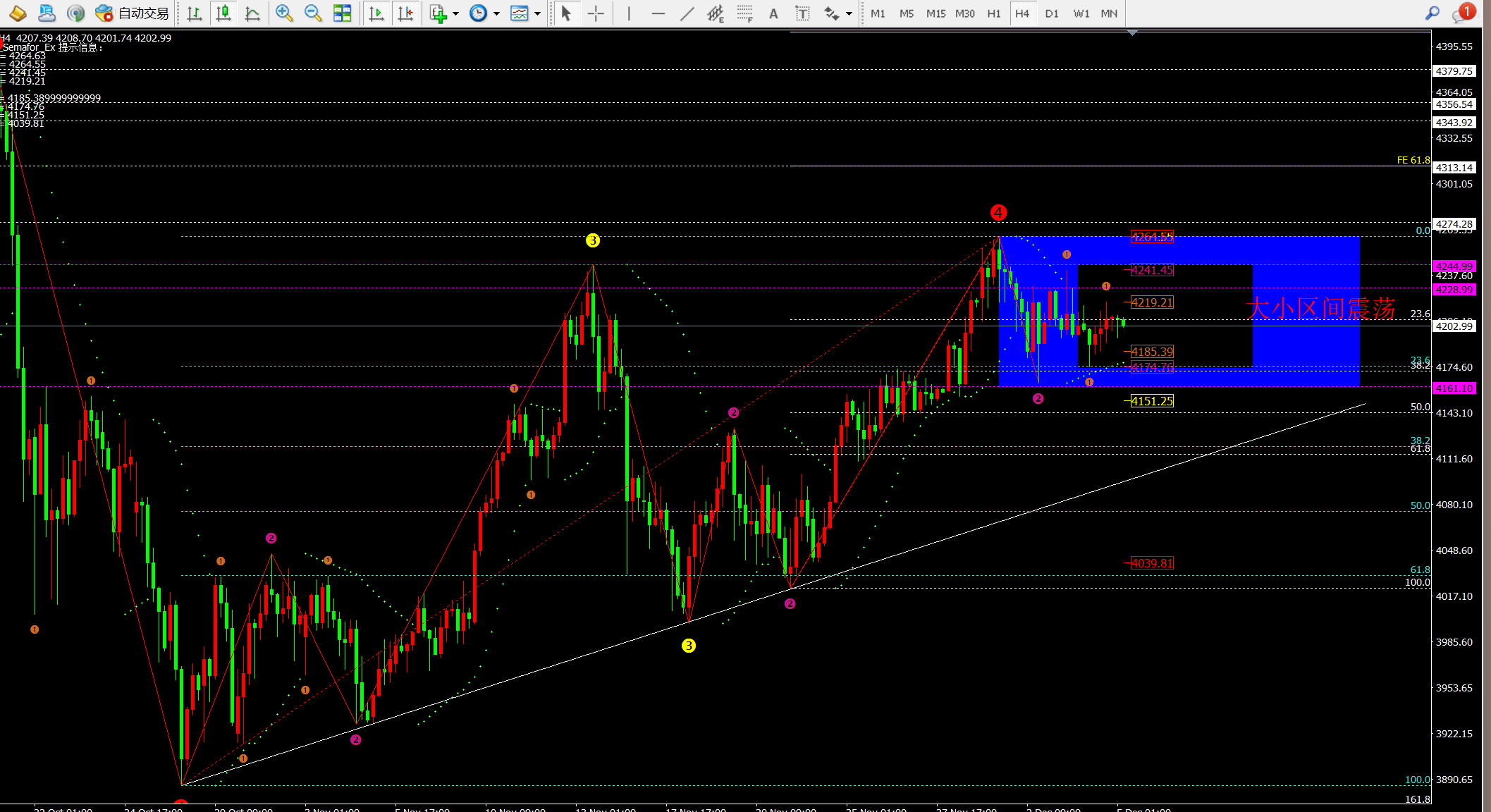Click the tile windows icon
Screen dimensions: 1491x812
pyautogui.click(x=342, y=13)
